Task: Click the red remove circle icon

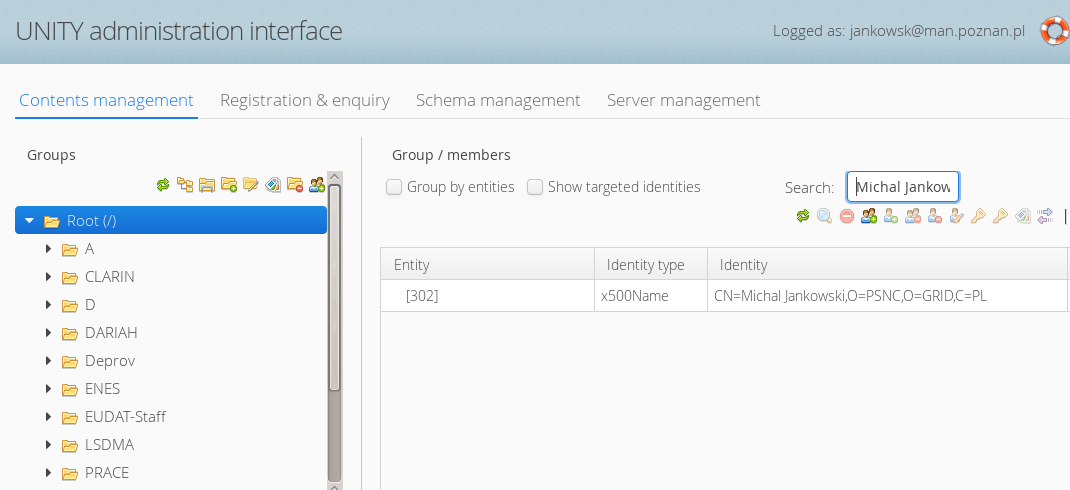Action: point(846,215)
